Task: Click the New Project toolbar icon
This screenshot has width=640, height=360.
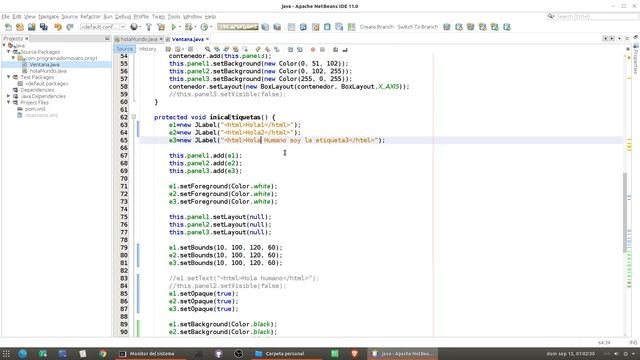Action: [20, 27]
